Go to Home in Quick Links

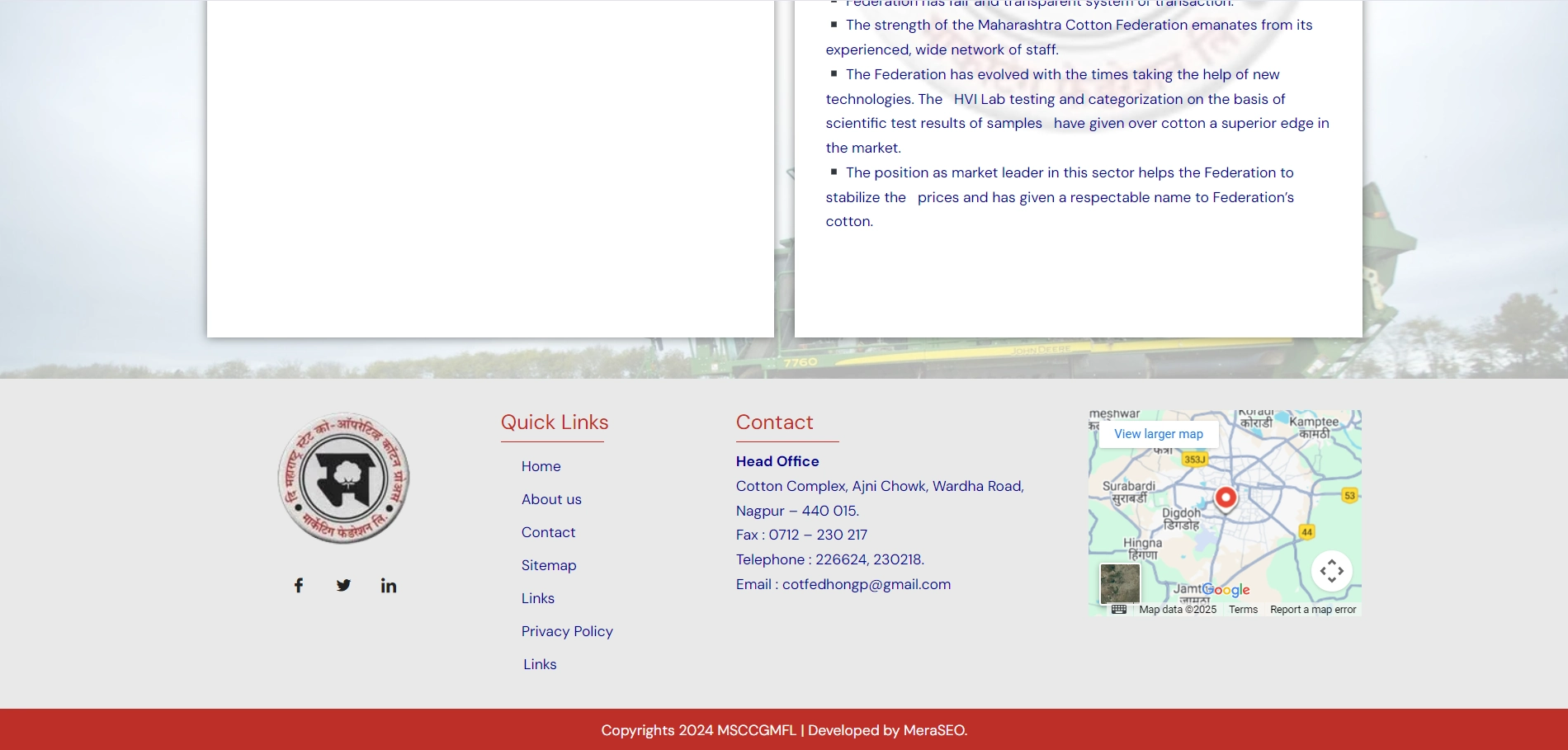coord(541,466)
